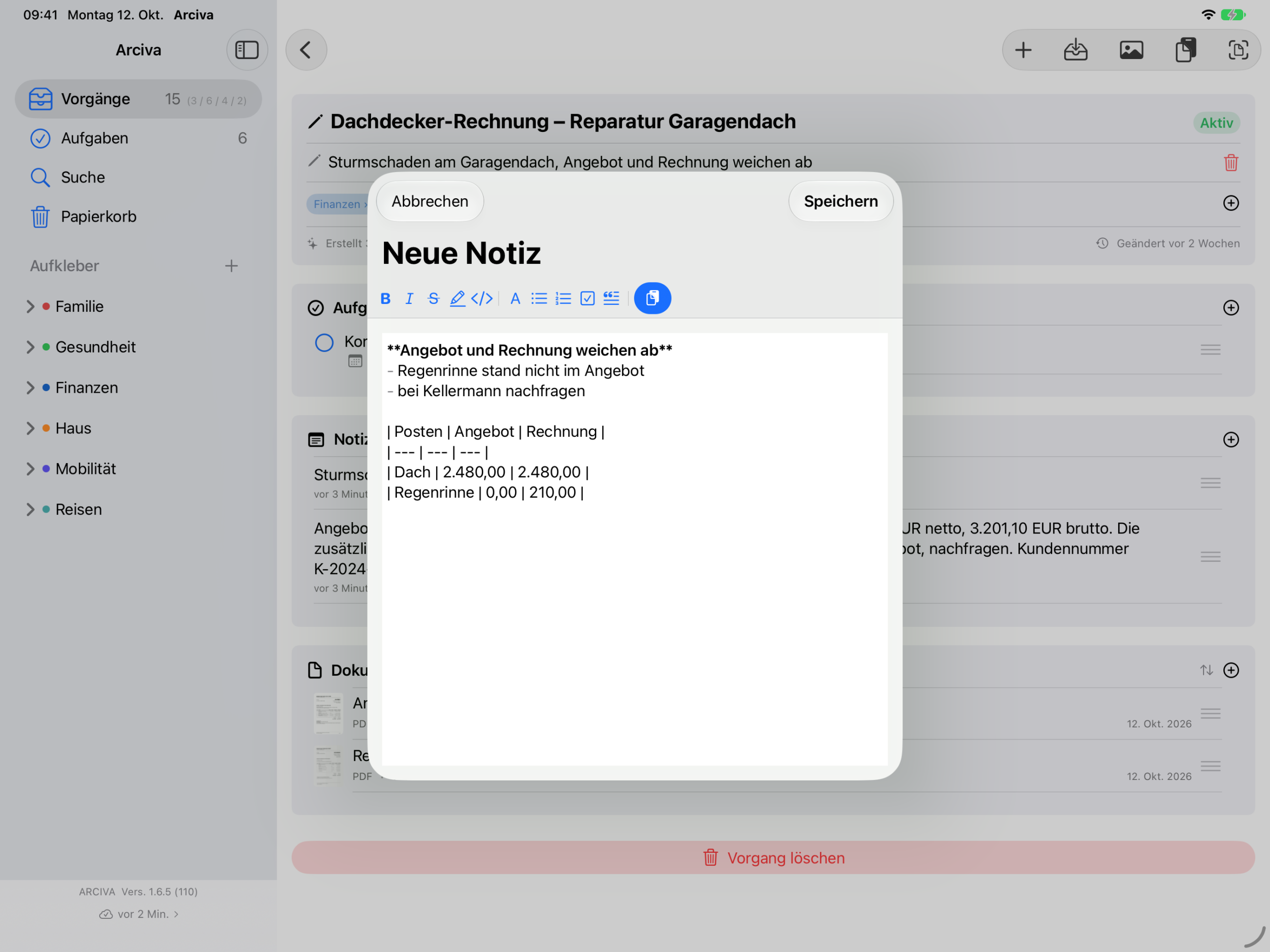Click the scan document icon
1270x952 pixels.
1238,50
